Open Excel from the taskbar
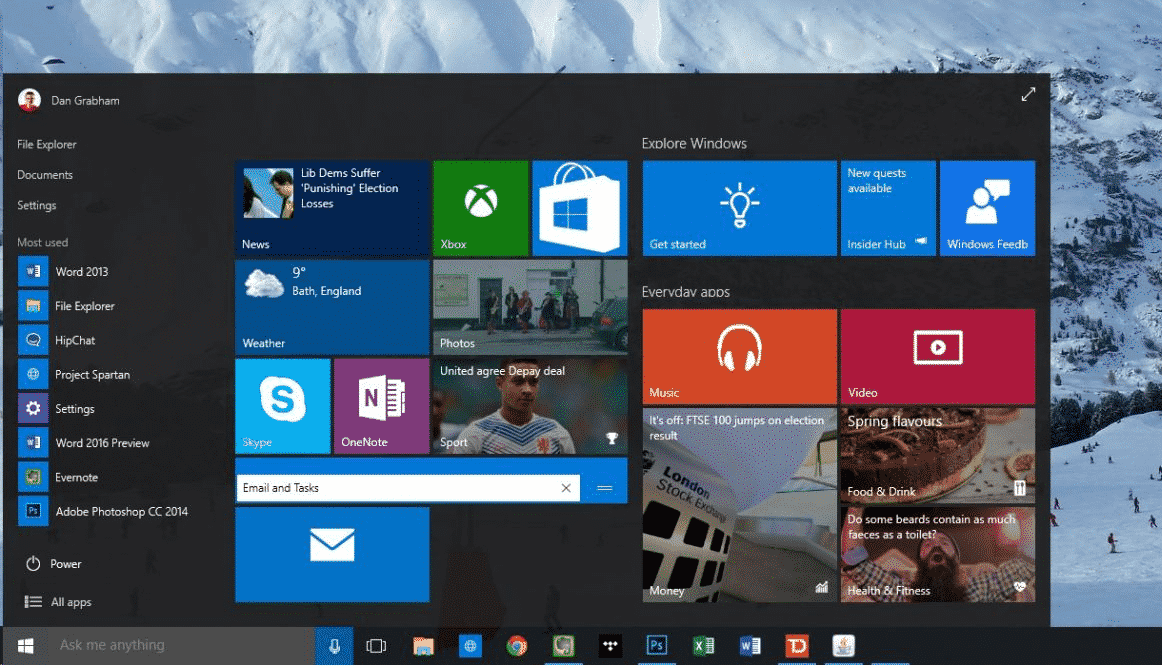 [x=703, y=646]
